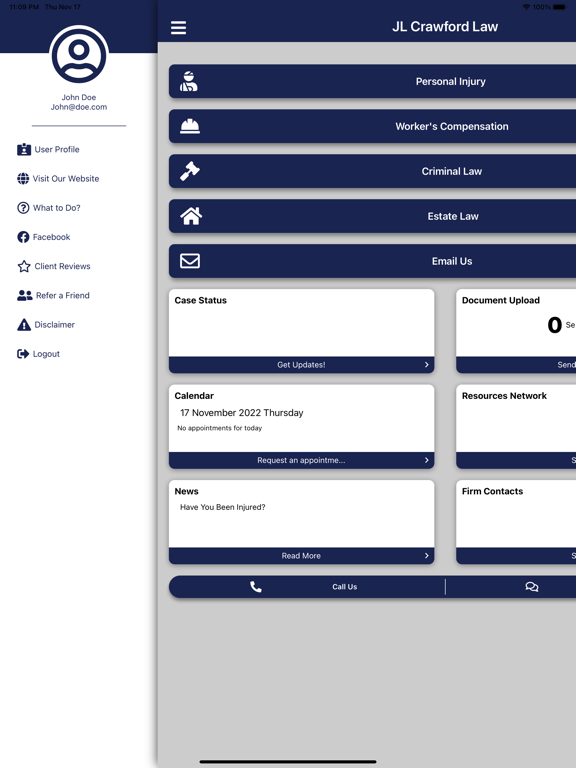The image size is (576, 768).
Task: Tap the Email Us button
Action: tap(372, 261)
